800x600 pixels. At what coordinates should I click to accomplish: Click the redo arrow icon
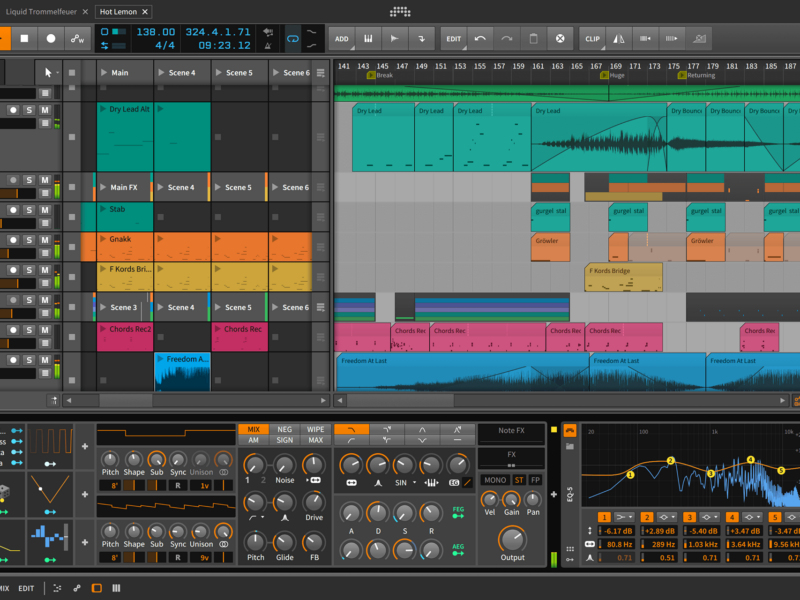tap(507, 39)
